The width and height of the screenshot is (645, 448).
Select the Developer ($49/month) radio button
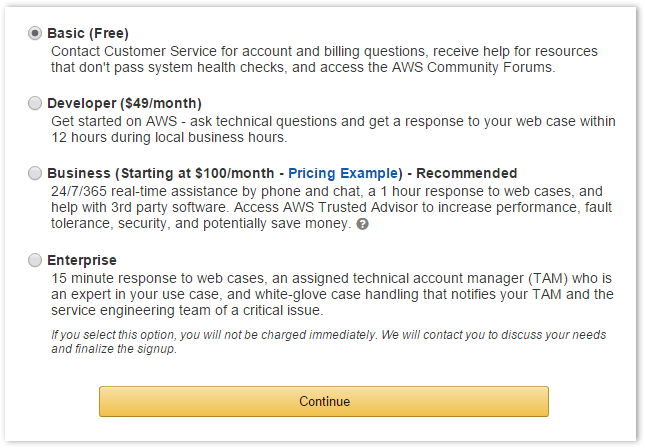(x=35, y=103)
